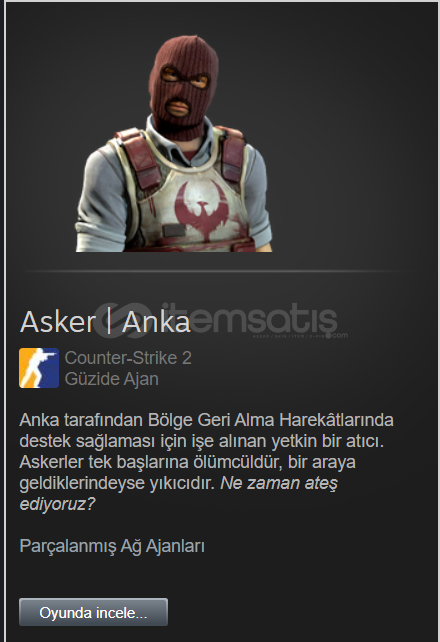Click the description line starting Askerler tek başlarına
440x642 pixels.
(187, 462)
